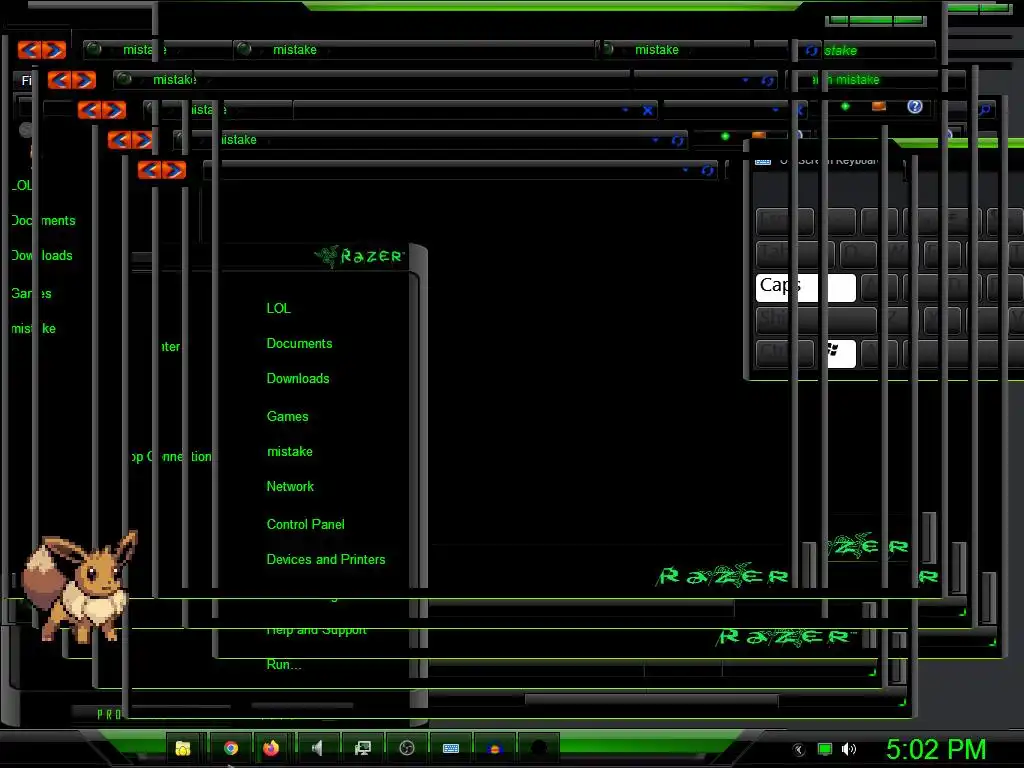
Task: Toggle the Caps key on On-Screen Keyboard
Action: [x=805, y=287]
